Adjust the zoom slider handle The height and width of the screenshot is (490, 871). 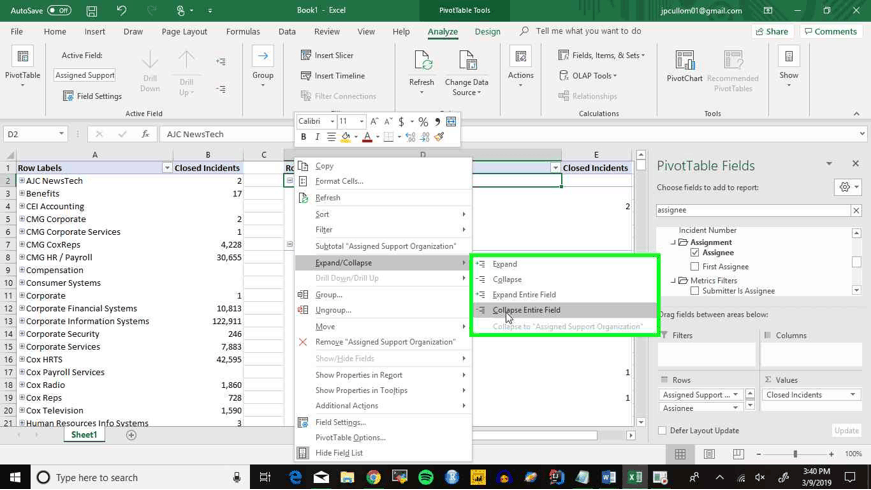pos(795,454)
